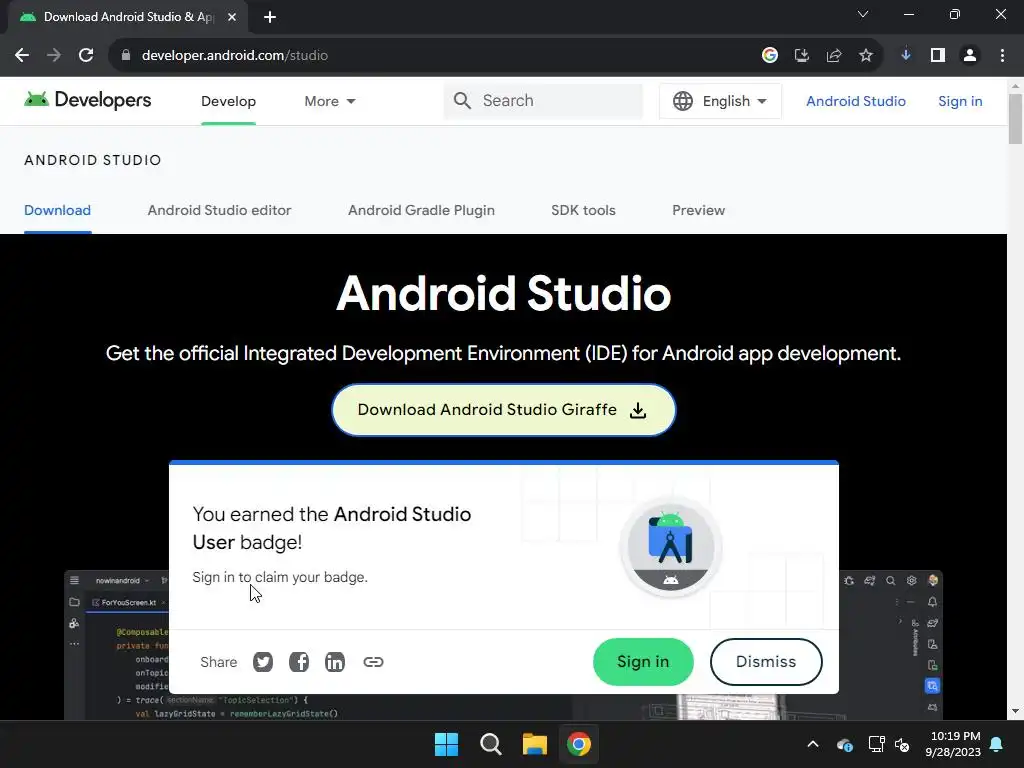
Task: Open the muted volume tray icon
Action: (903, 744)
